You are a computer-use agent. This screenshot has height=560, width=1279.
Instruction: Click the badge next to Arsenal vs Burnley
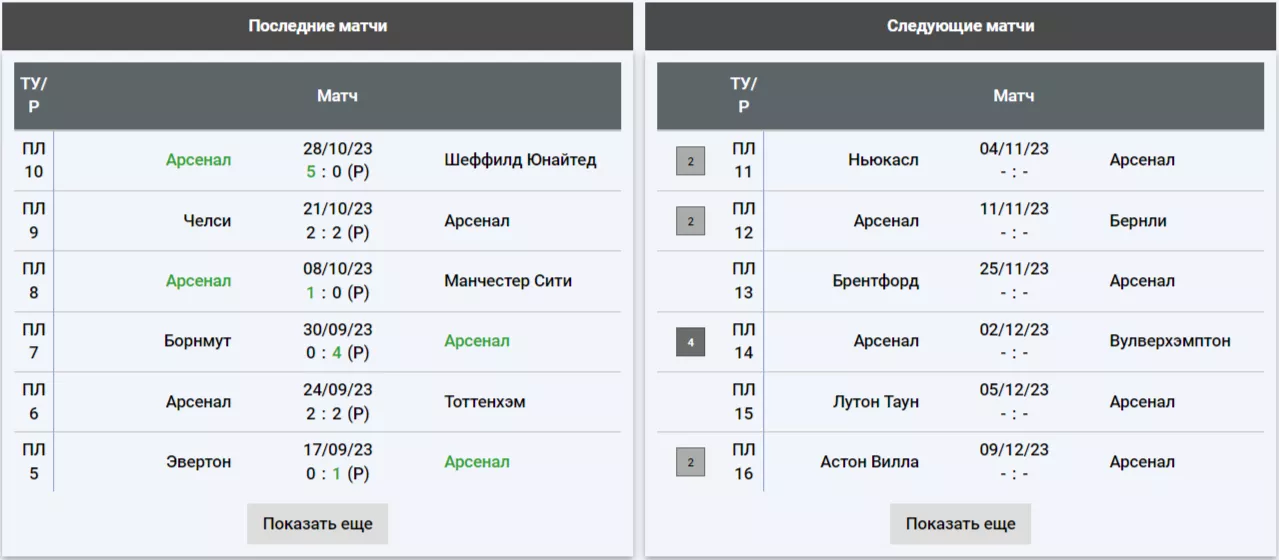point(690,221)
